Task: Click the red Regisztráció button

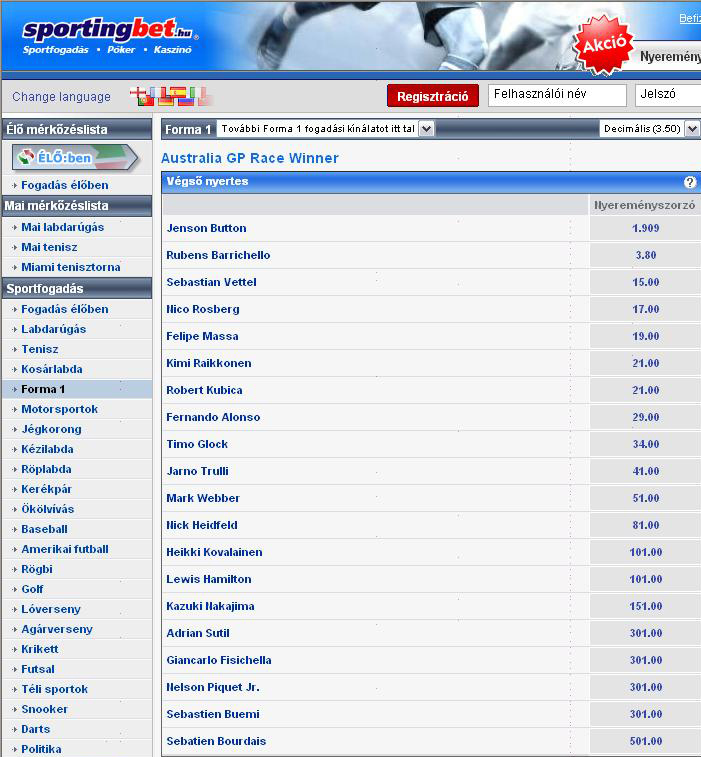Action: [433, 96]
